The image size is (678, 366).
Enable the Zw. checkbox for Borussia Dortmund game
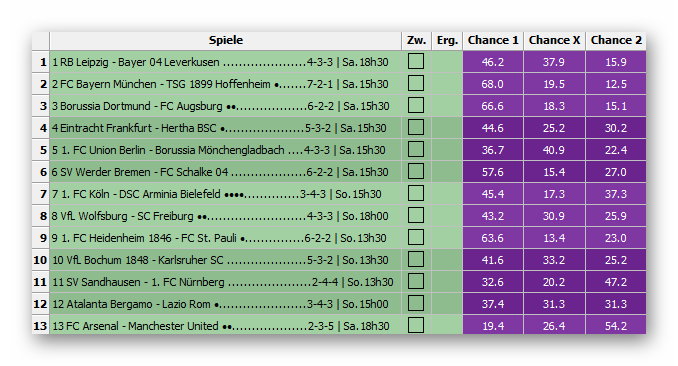point(416,106)
